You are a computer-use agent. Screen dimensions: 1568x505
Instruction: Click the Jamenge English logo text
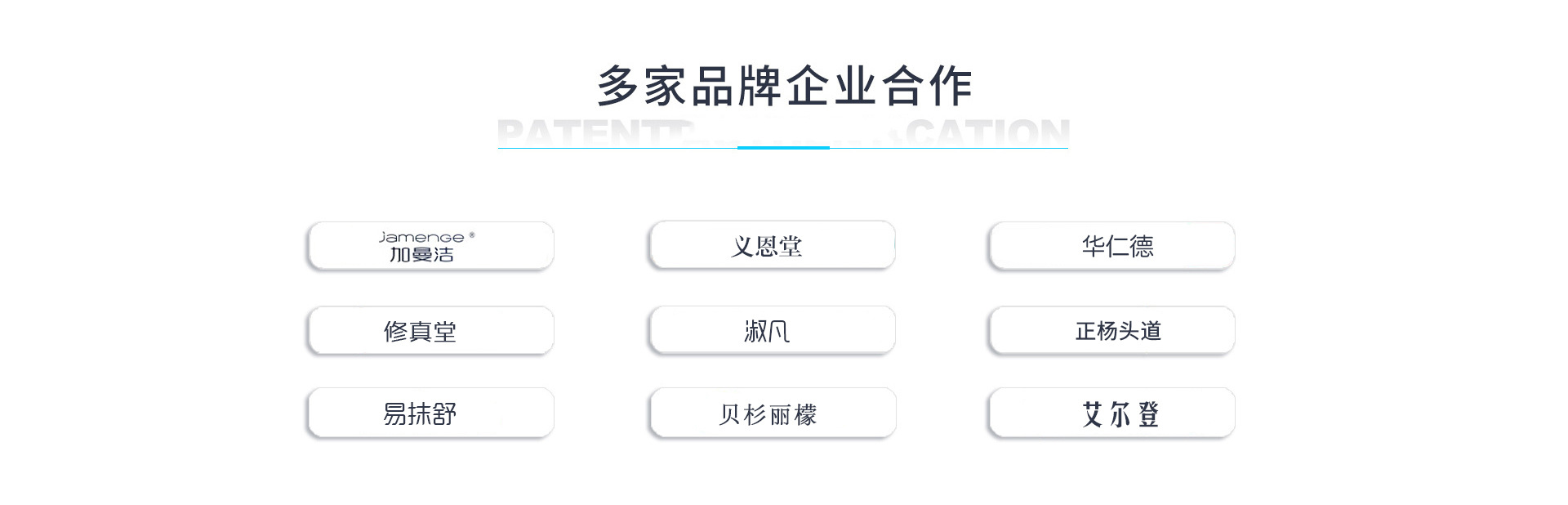pos(421,238)
